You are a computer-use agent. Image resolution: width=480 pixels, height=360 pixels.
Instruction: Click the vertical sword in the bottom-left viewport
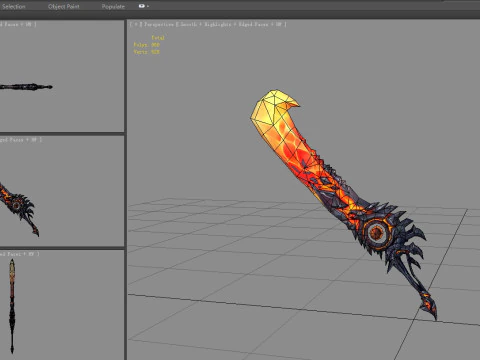[12, 306]
